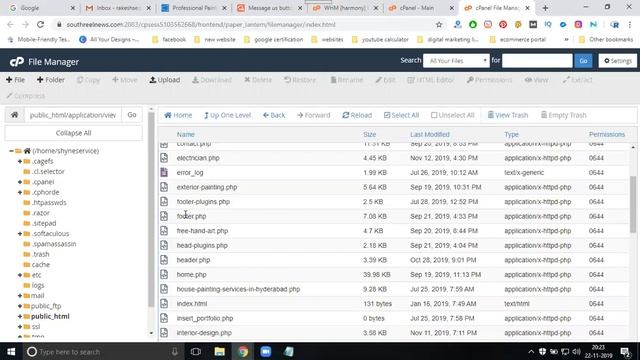Viewport: 640px width, 360px height.
Task: Expand the mail folder node
Action: pyautogui.click(x=20, y=296)
